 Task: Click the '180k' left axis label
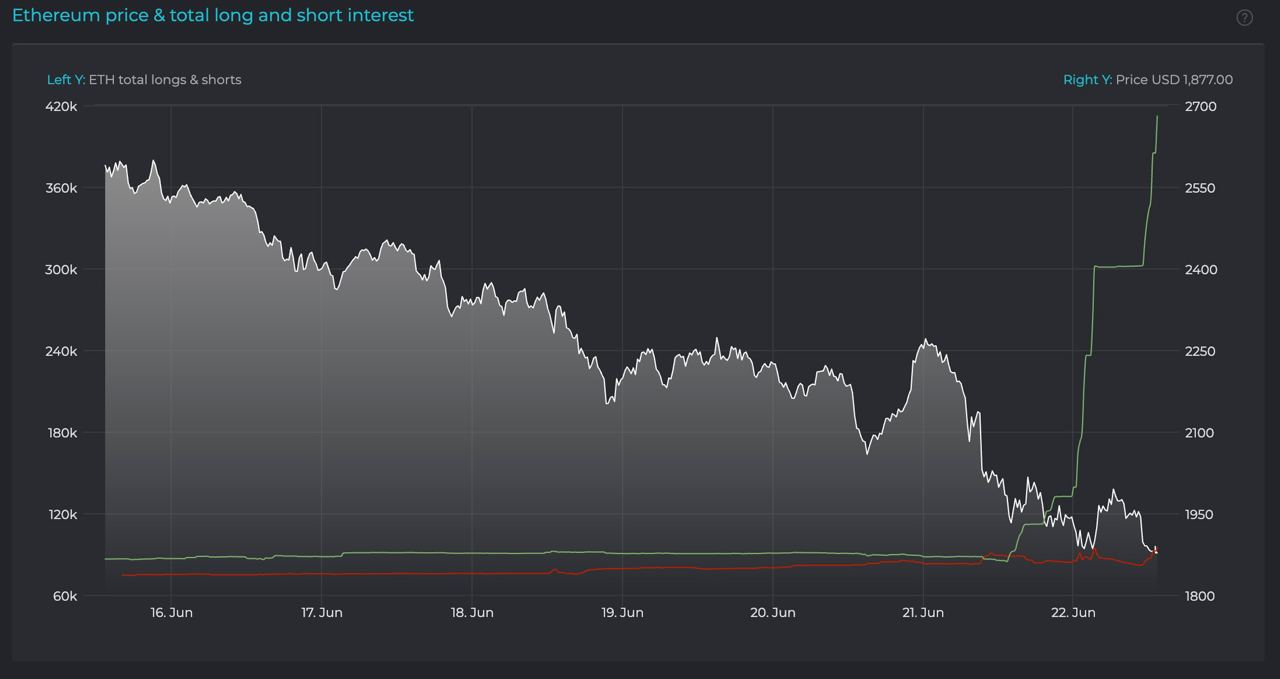(x=62, y=433)
